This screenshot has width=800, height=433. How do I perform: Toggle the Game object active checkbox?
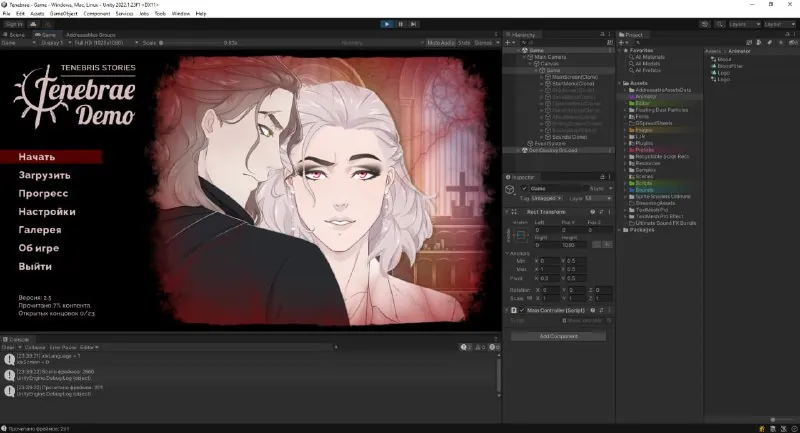click(524, 188)
